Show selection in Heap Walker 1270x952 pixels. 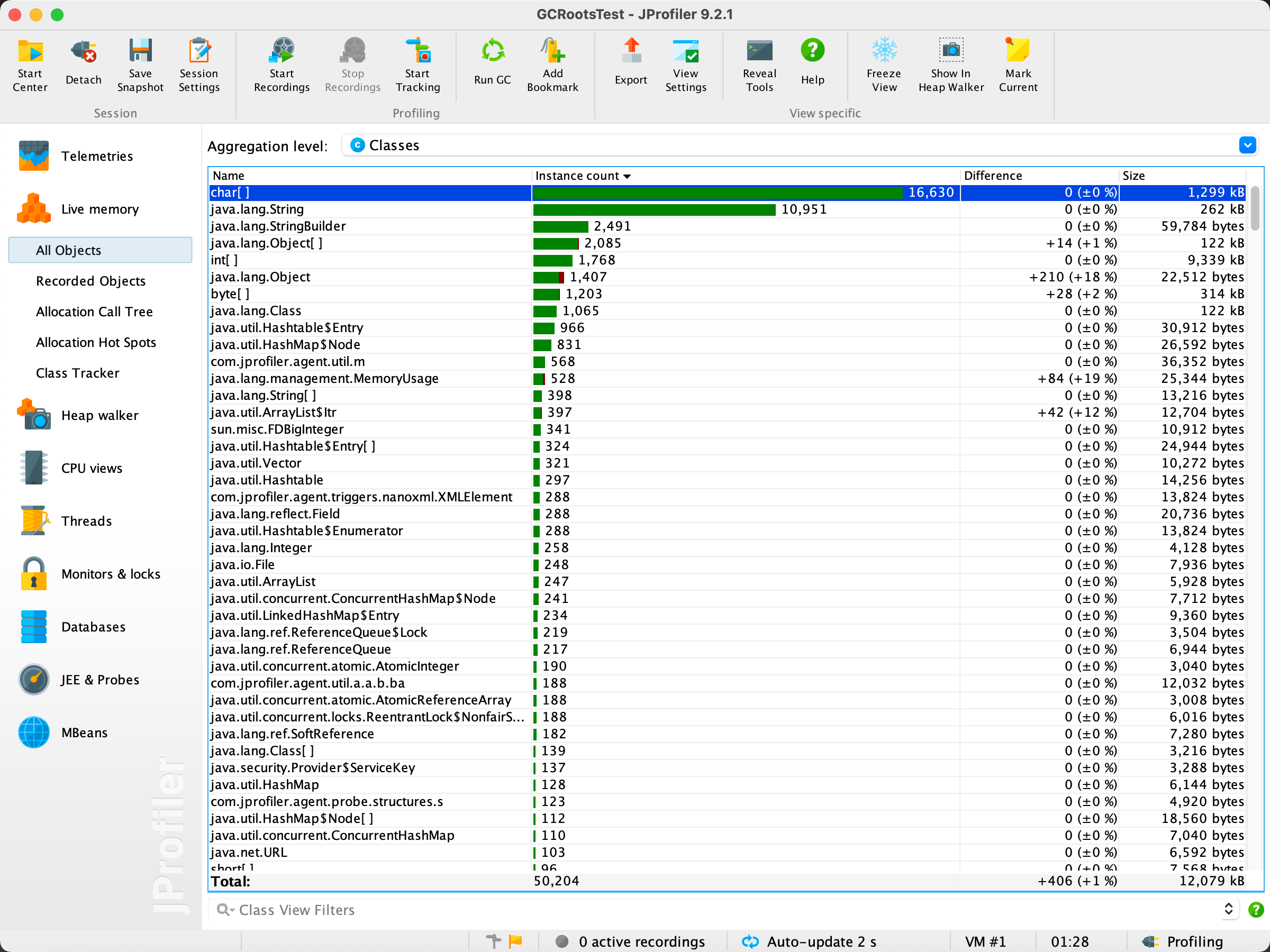coord(951,65)
